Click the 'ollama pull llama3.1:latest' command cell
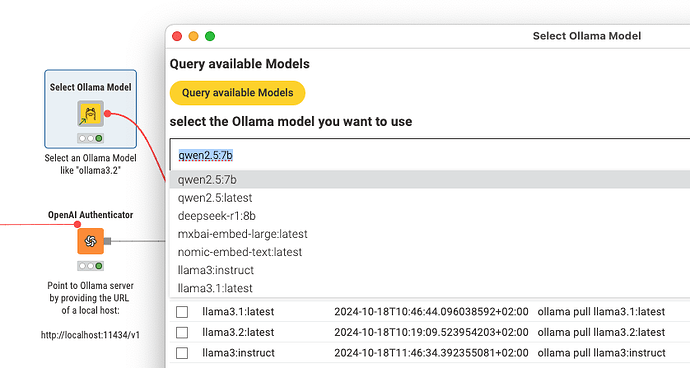Screen dimensions: 690x368 601,312
